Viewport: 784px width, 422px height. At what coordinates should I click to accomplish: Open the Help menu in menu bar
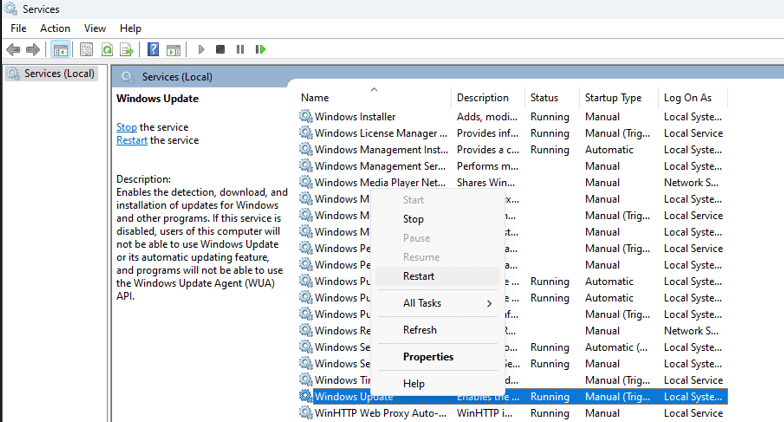pos(130,28)
